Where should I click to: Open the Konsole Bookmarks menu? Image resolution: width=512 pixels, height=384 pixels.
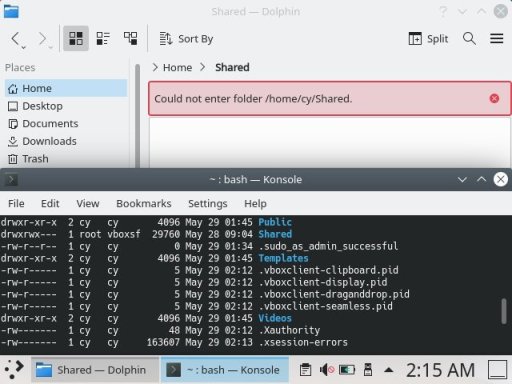(144, 203)
